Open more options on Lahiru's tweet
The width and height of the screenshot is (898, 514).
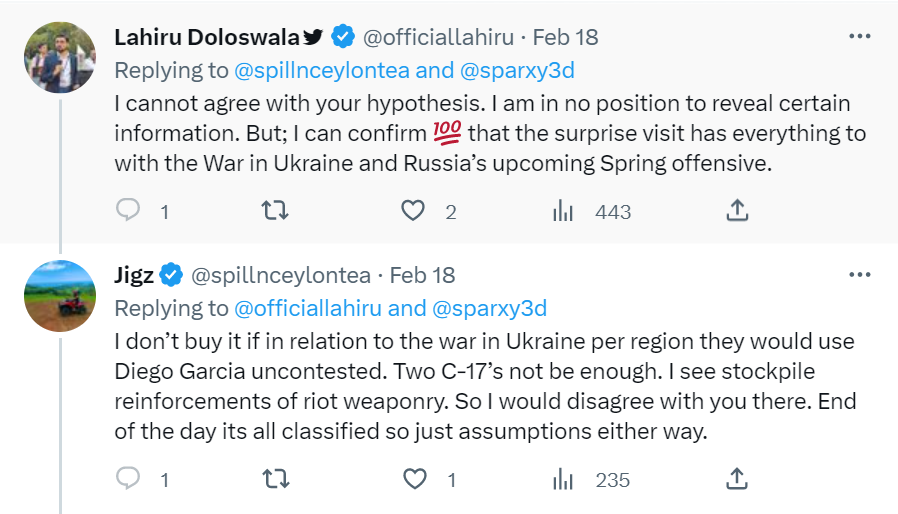(859, 37)
